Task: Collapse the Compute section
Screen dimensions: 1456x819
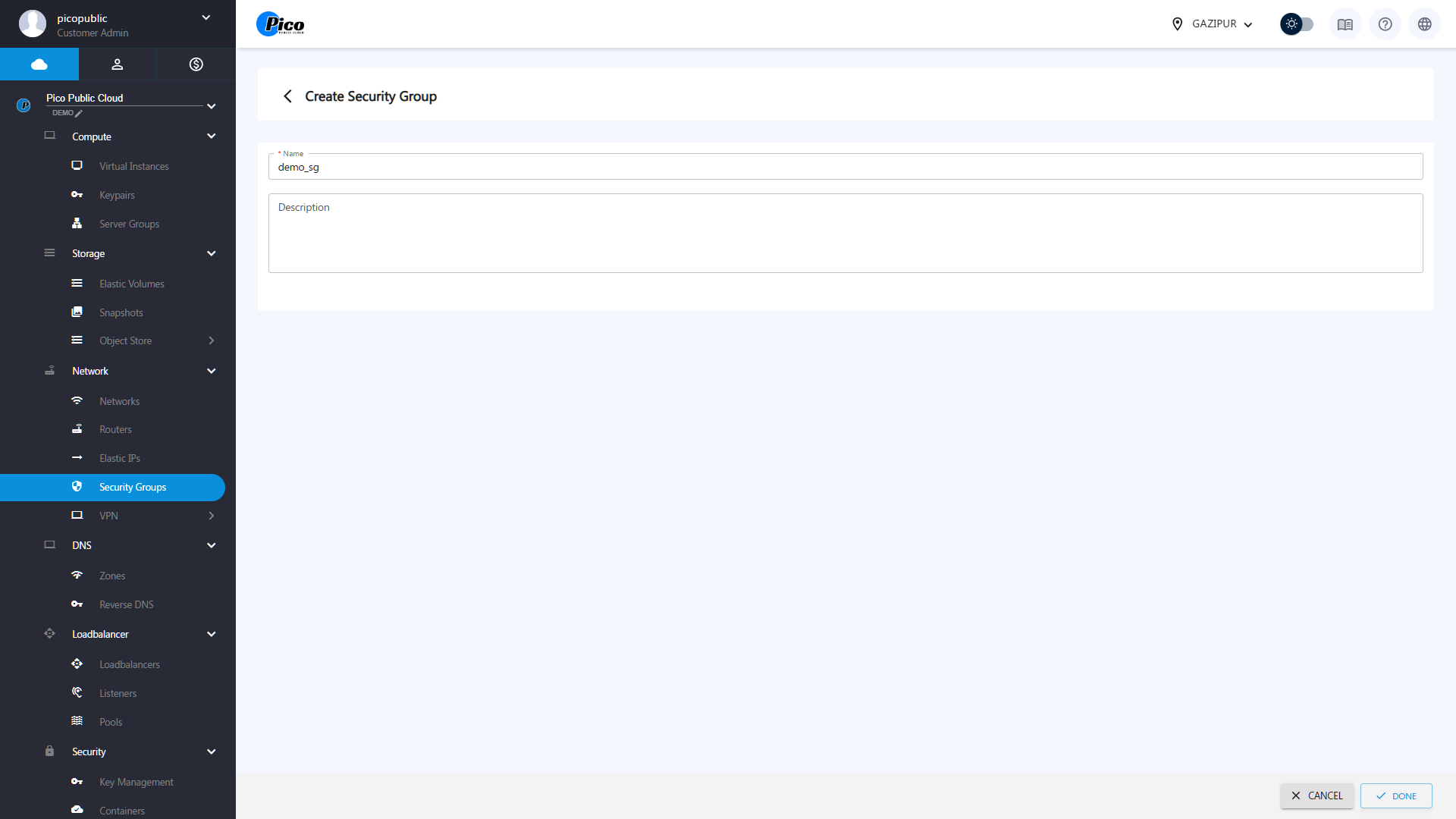Action: tap(211, 136)
